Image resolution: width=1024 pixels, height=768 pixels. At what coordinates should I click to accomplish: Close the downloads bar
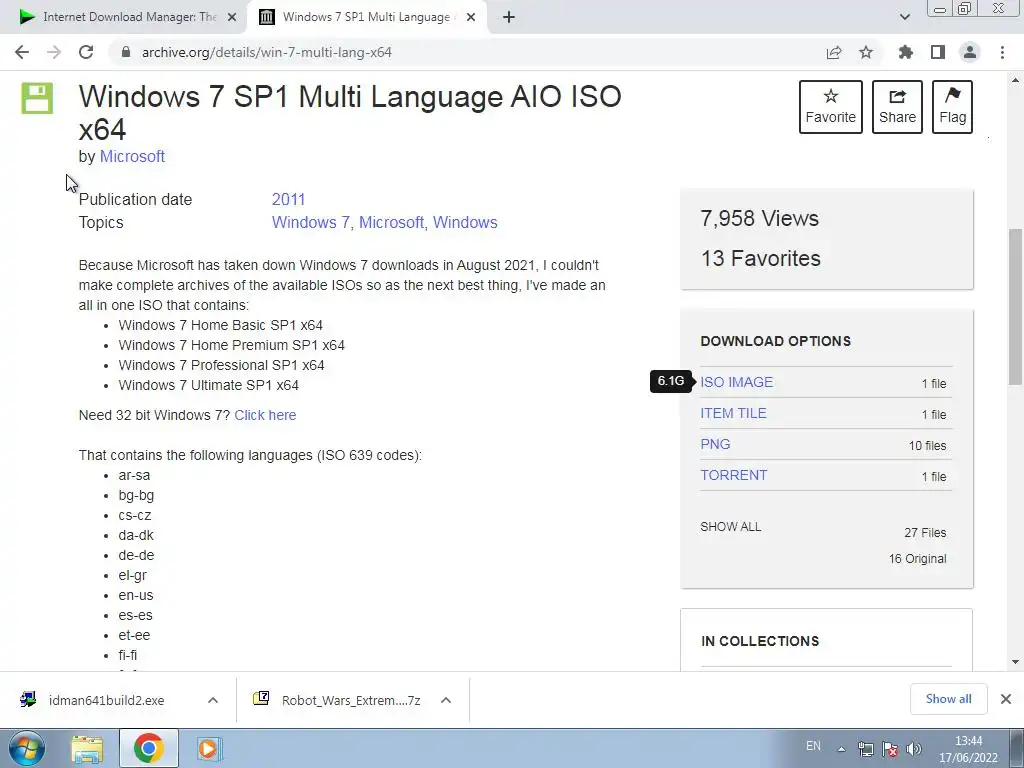(1006, 699)
